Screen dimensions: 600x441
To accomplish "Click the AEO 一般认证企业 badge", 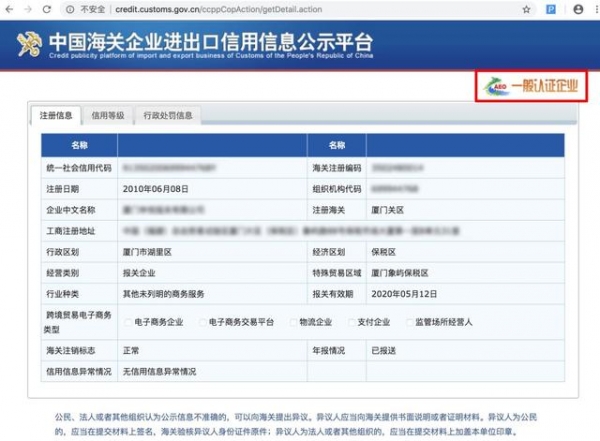I will 529,86.
